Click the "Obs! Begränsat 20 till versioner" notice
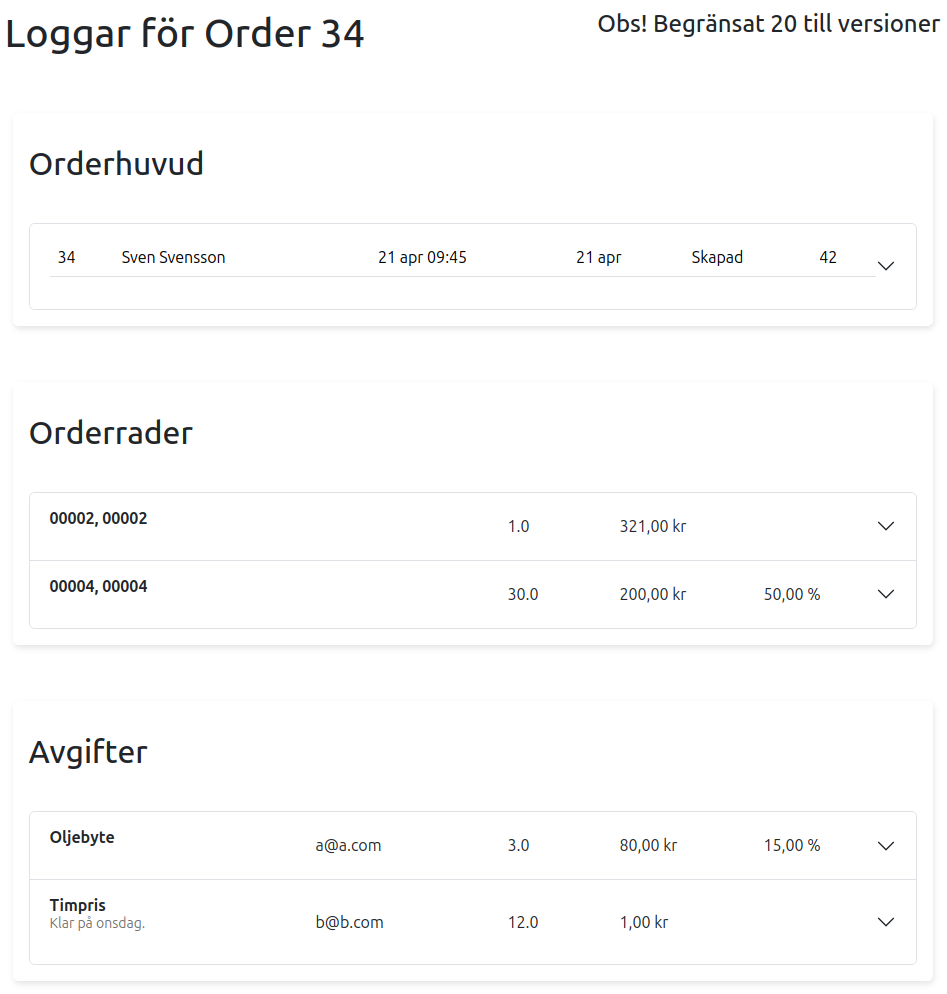The height and width of the screenshot is (994, 947). [x=768, y=24]
